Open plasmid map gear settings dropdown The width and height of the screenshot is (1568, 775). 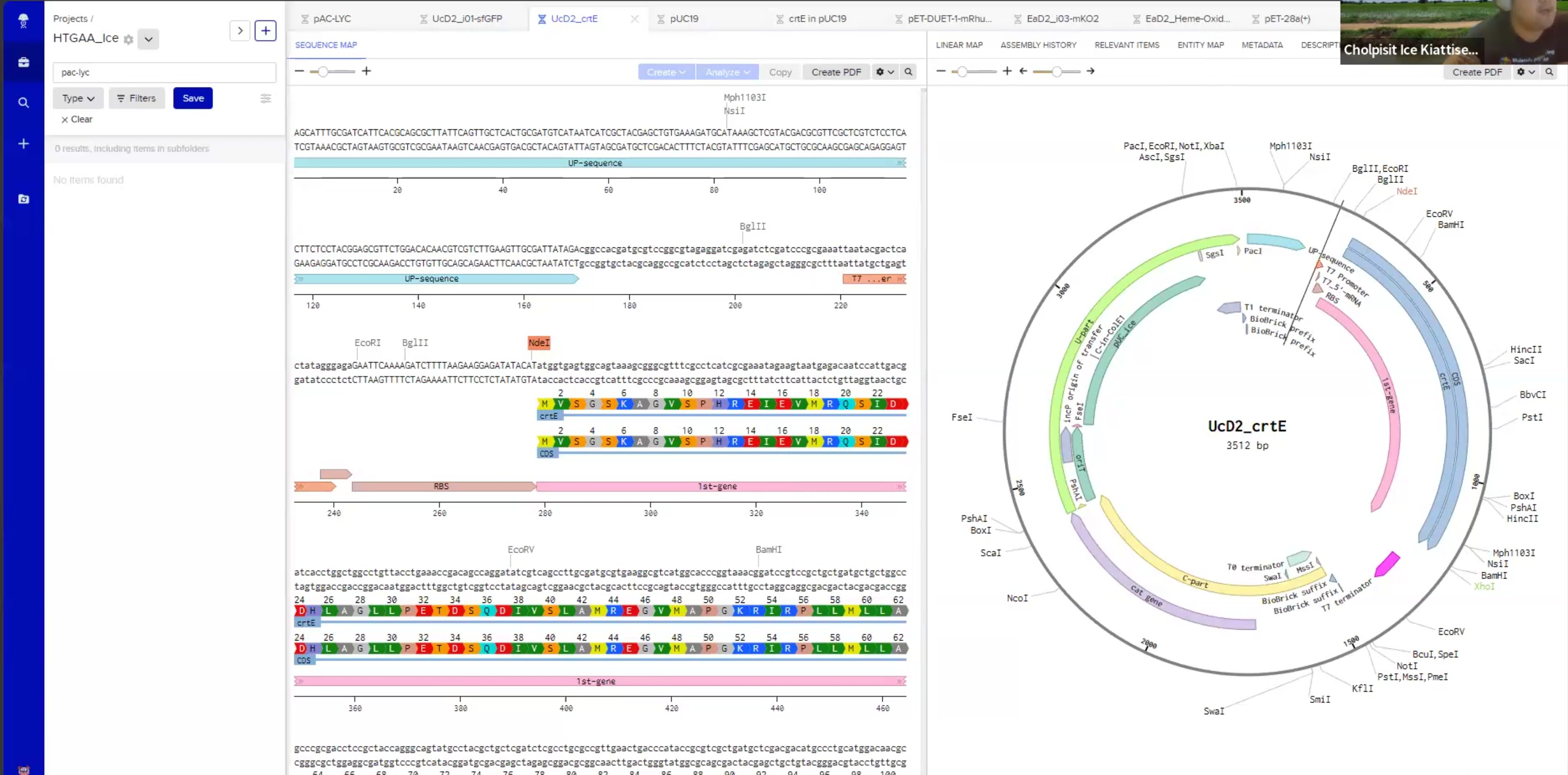pyautogui.click(x=1526, y=72)
